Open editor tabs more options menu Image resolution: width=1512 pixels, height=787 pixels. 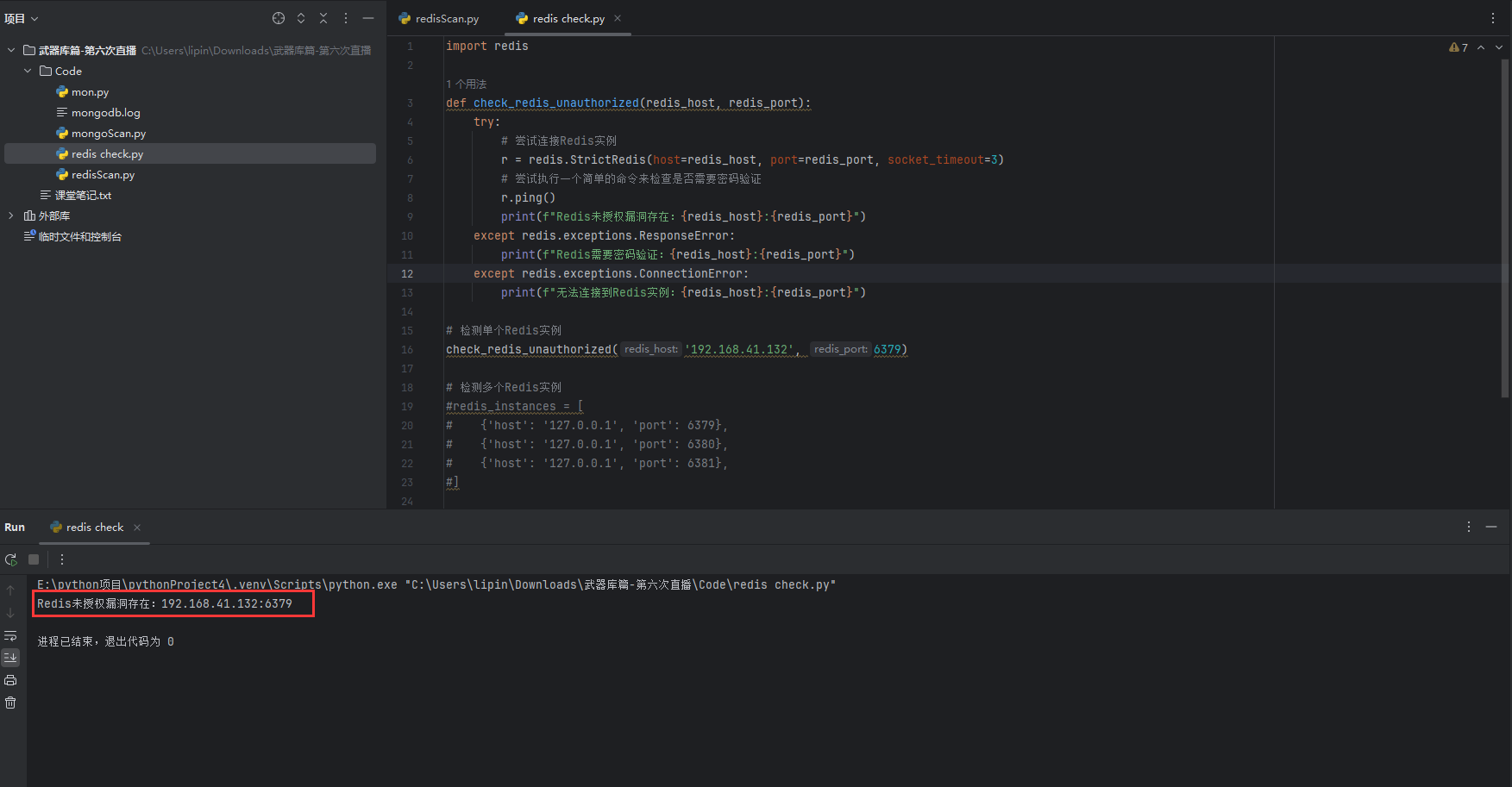click(x=1493, y=18)
